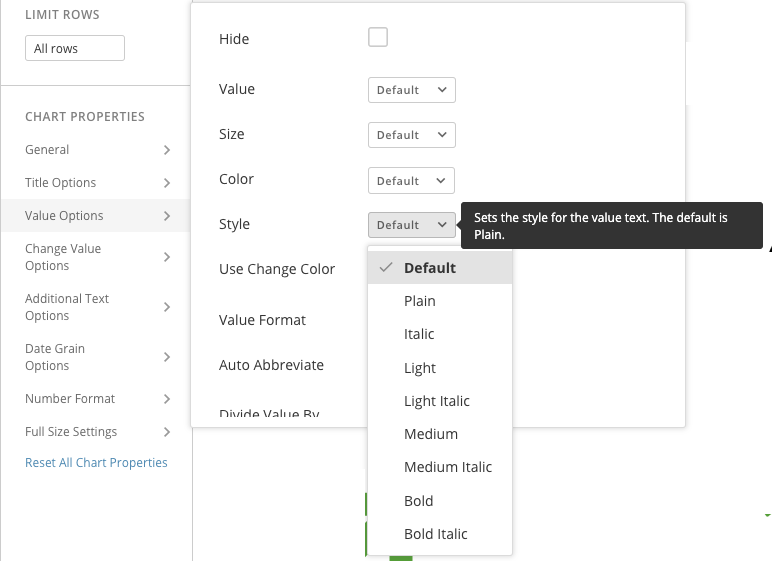
Task: Open the Color dropdown
Action: pos(412,181)
